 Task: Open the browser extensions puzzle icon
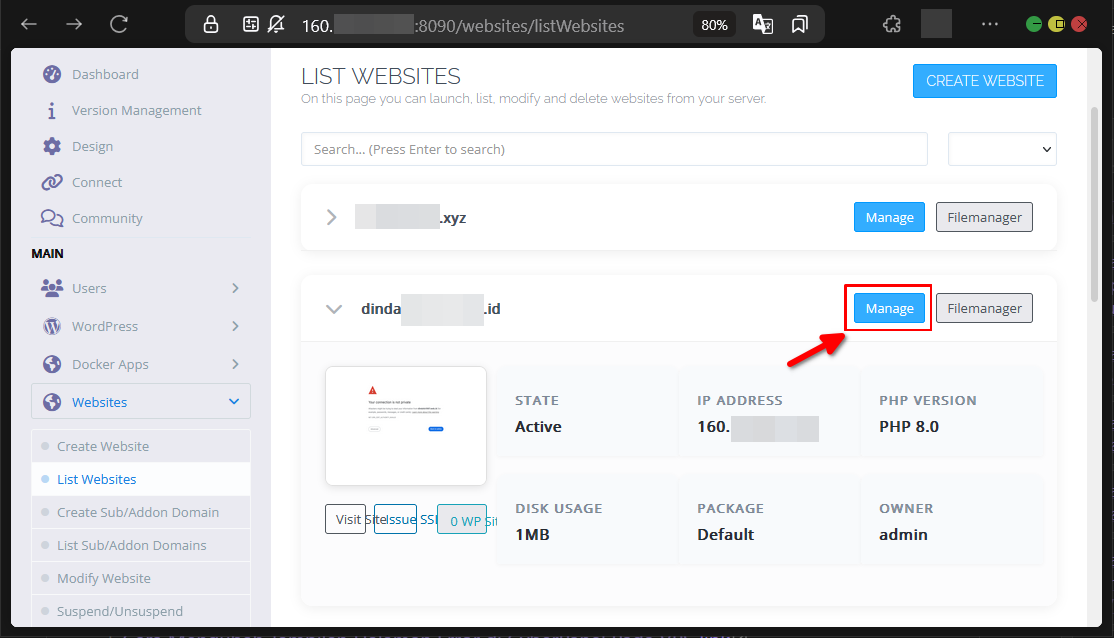[892, 25]
